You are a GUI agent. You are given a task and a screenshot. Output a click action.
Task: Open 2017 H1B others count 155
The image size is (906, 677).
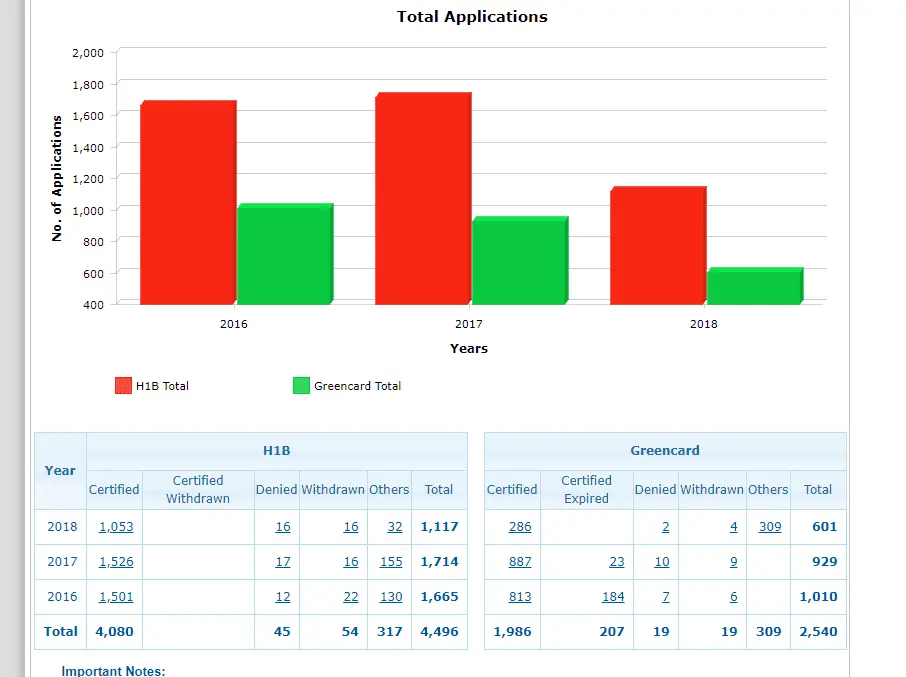pyautogui.click(x=391, y=562)
